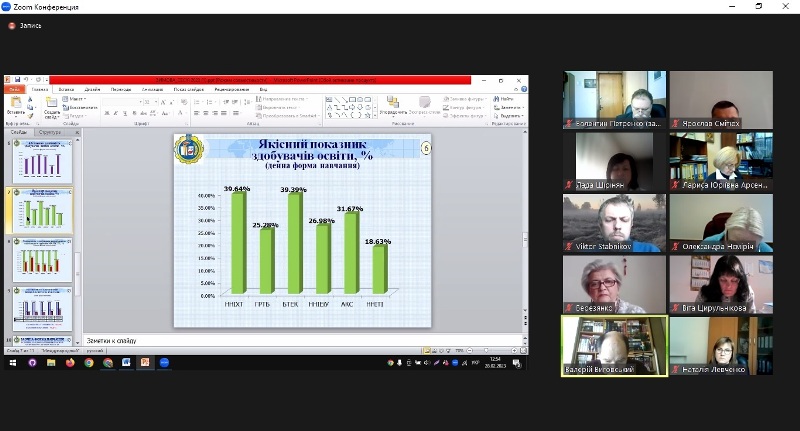Open the font name combo box
800x431 pixels.
click(x=122, y=102)
